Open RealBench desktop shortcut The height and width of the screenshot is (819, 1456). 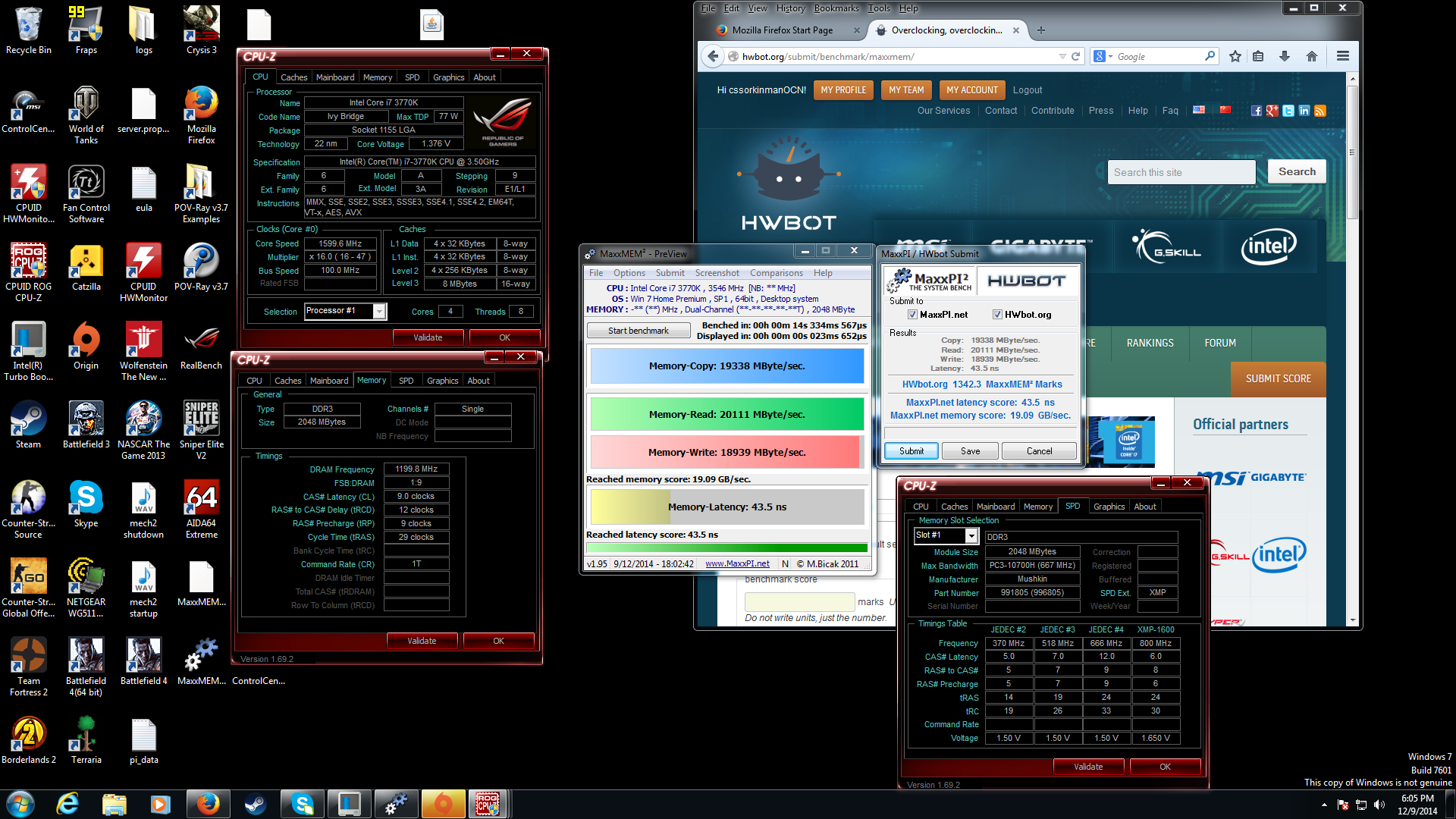tap(202, 347)
